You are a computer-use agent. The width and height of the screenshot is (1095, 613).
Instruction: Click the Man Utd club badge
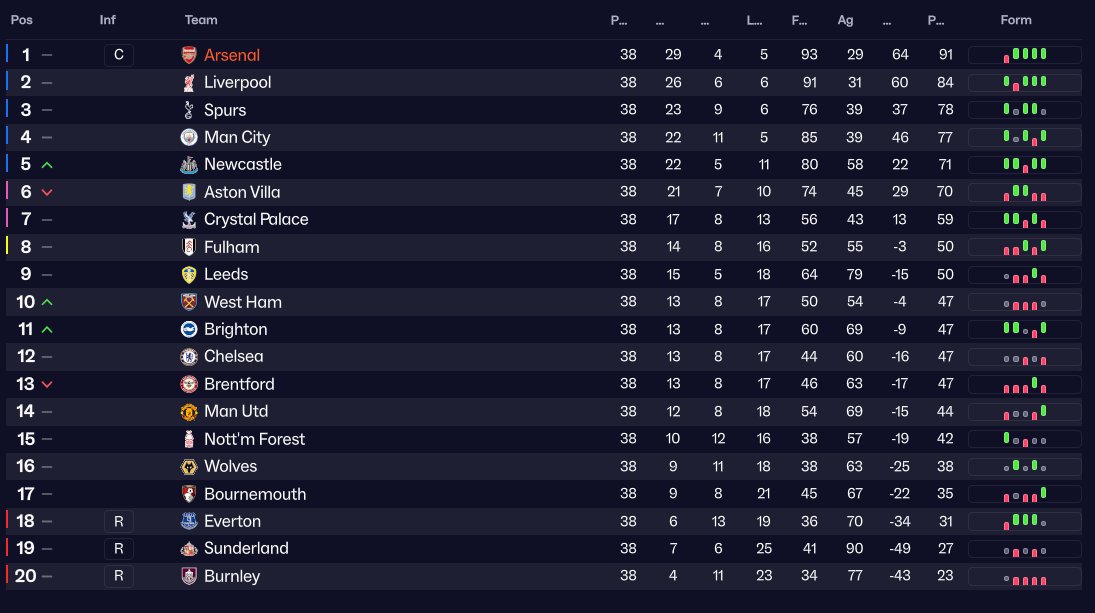point(189,412)
